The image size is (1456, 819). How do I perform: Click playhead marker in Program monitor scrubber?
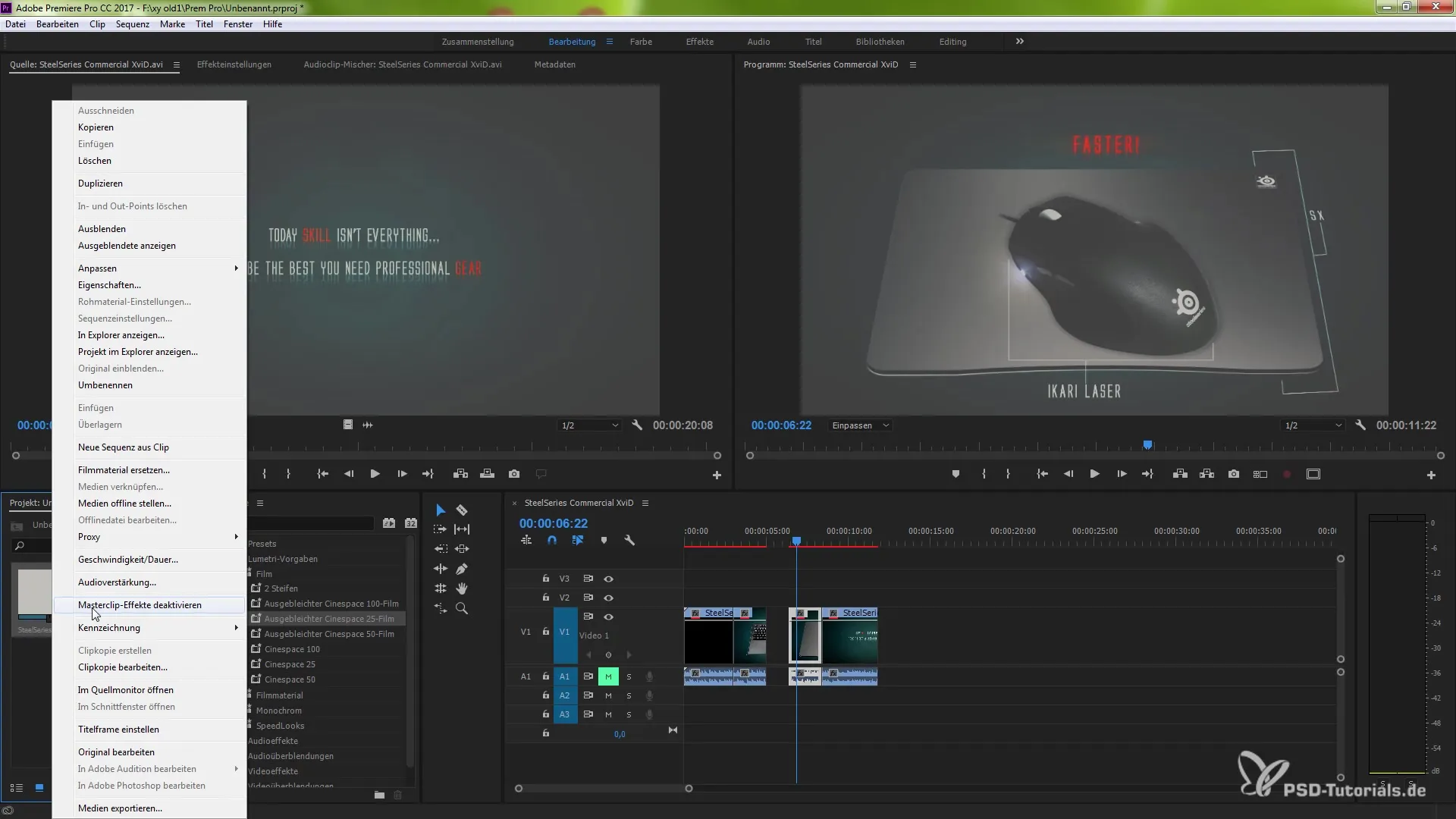(x=1147, y=445)
